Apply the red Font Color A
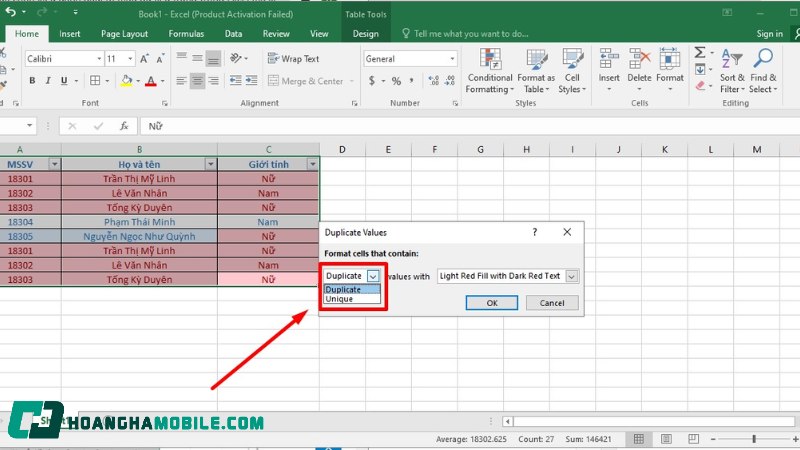 [x=151, y=81]
